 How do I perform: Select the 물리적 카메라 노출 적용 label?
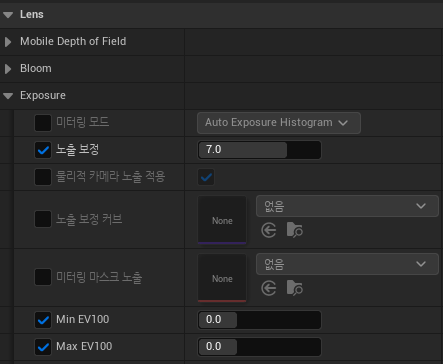click(110, 176)
